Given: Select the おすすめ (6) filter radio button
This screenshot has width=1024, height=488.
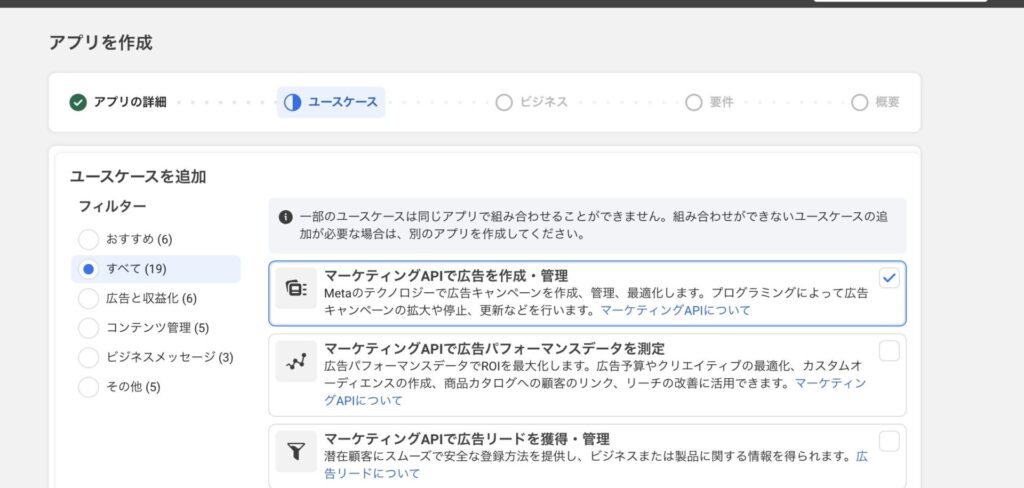Looking at the screenshot, I should pos(89,240).
